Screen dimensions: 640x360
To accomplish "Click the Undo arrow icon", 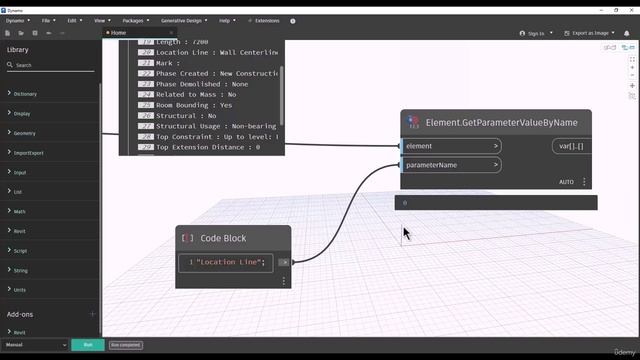I will tap(49, 33).
